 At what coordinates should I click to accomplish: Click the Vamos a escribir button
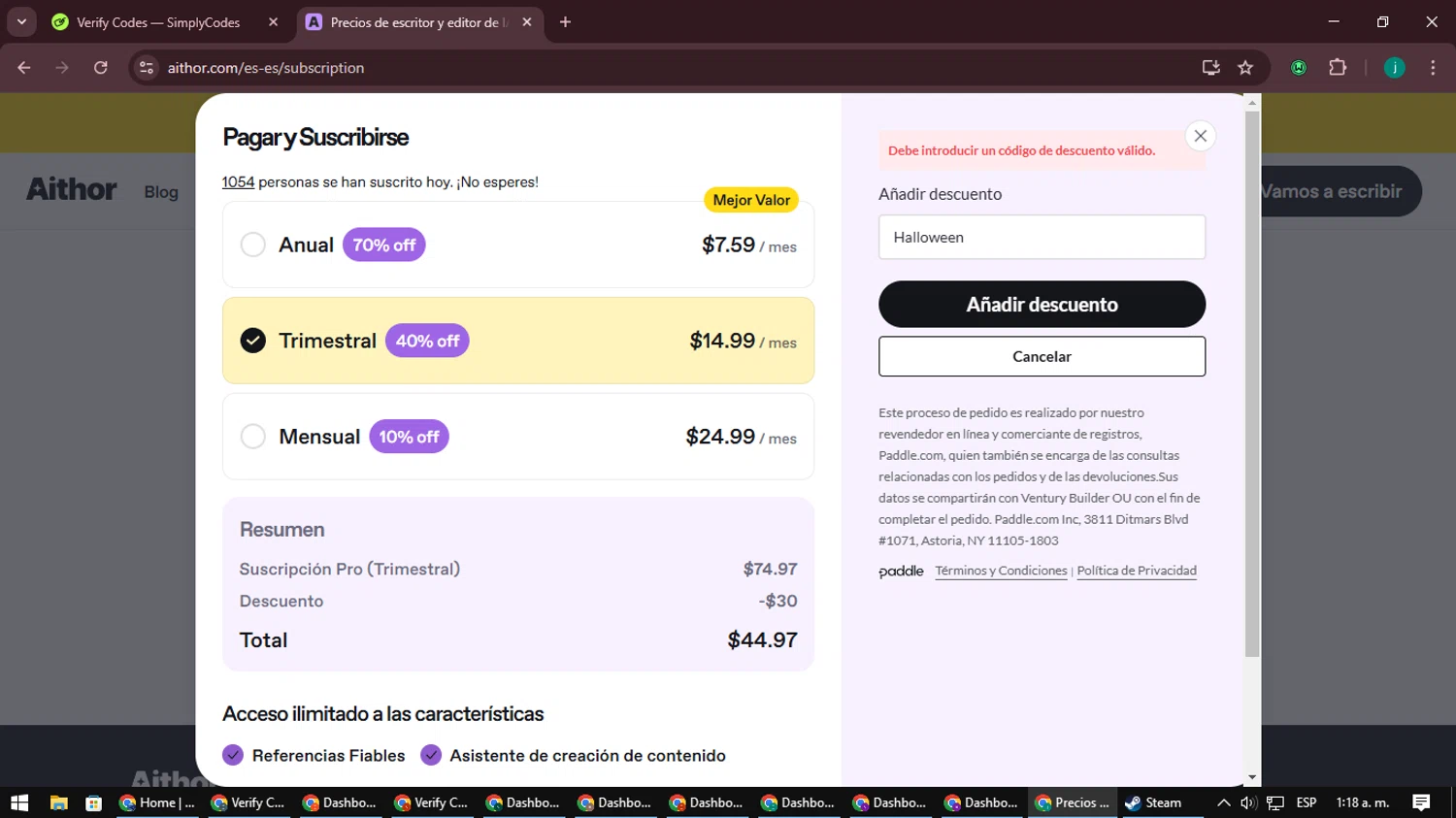click(x=1341, y=191)
